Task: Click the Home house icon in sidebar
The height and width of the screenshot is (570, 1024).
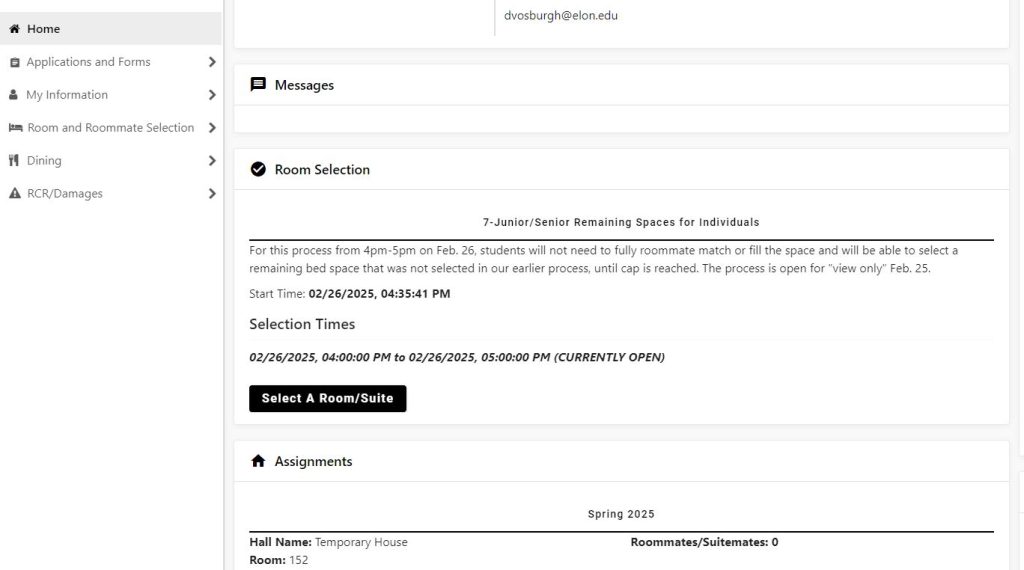Action: coord(14,29)
